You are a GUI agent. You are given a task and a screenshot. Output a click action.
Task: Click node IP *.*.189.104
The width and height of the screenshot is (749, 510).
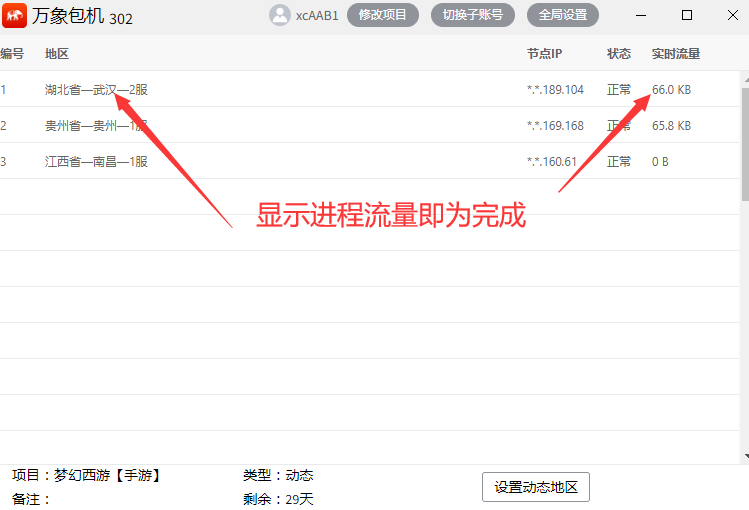click(x=555, y=90)
